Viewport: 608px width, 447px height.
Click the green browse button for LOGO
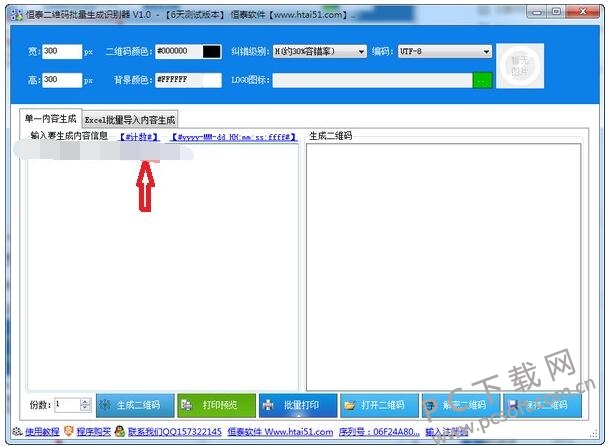pos(482,80)
